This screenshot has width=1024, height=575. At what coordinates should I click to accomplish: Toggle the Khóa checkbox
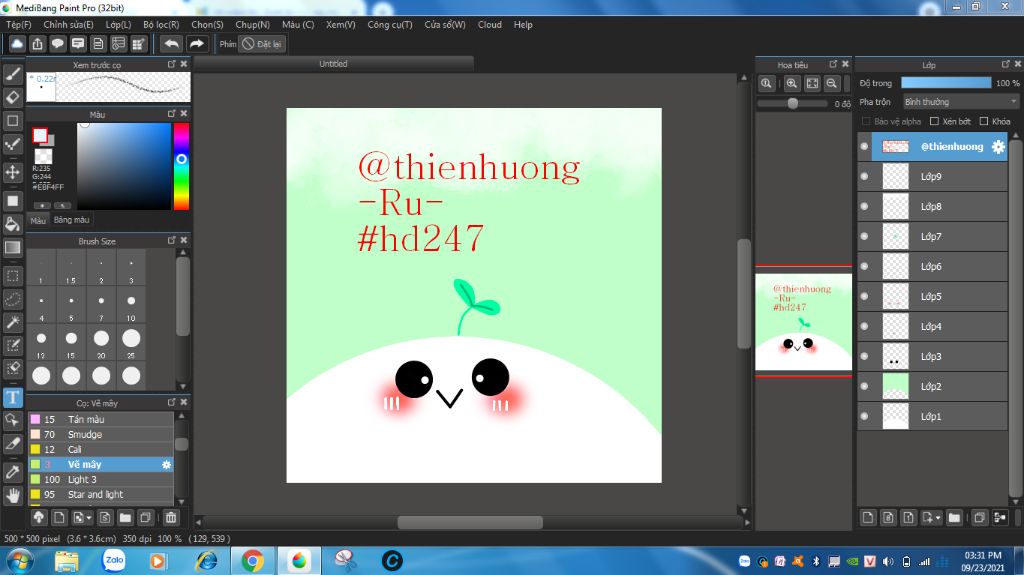(984, 122)
